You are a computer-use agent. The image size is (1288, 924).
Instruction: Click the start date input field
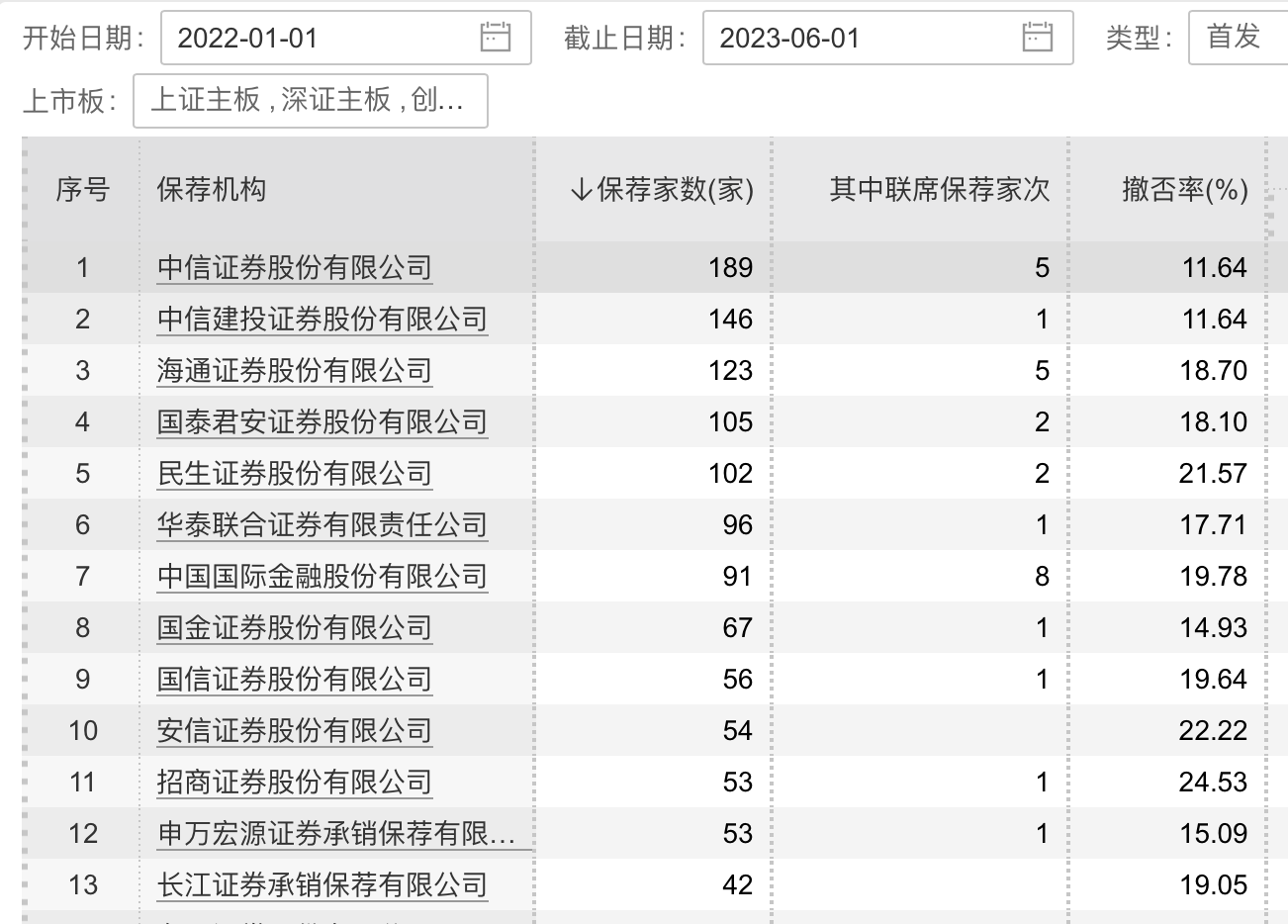coord(345,38)
